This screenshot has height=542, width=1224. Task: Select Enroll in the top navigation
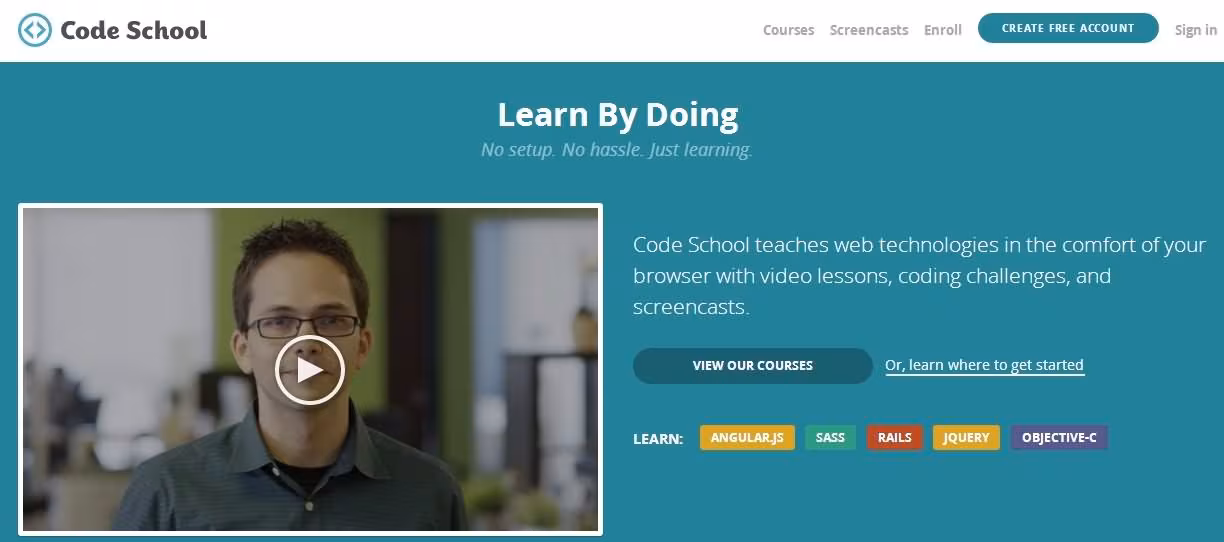(x=943, y=30)
